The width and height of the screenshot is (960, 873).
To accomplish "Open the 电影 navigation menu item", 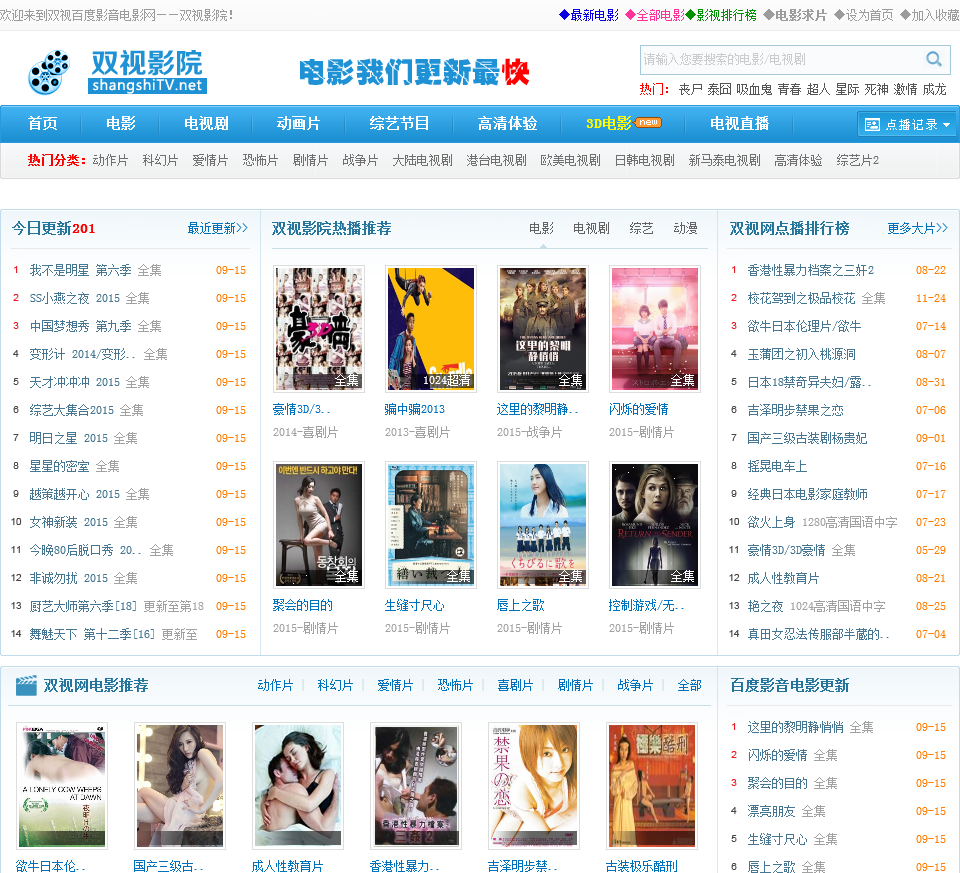I will (x=121, y=124).
